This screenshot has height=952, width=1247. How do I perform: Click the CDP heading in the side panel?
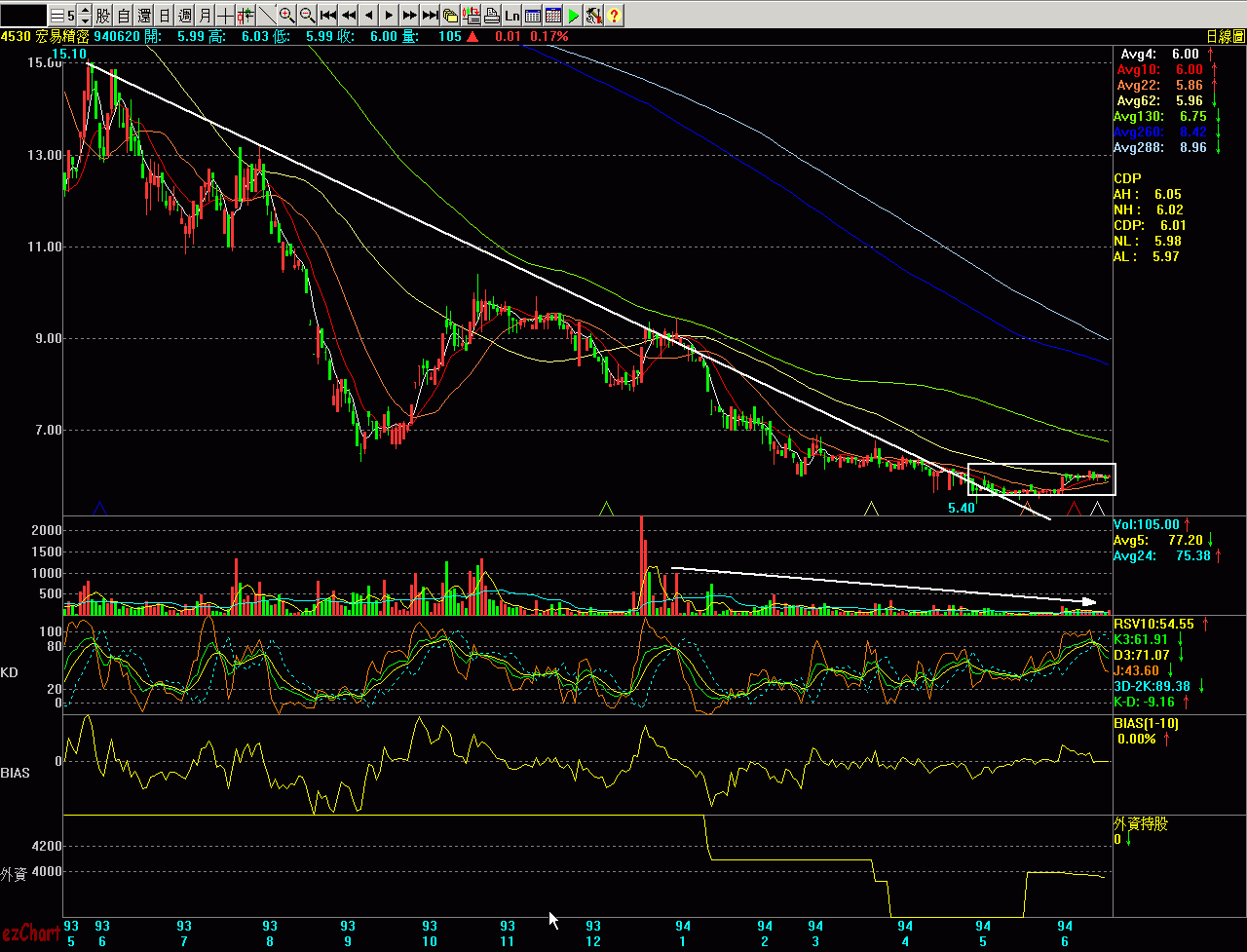click(x=1127, y=179)
